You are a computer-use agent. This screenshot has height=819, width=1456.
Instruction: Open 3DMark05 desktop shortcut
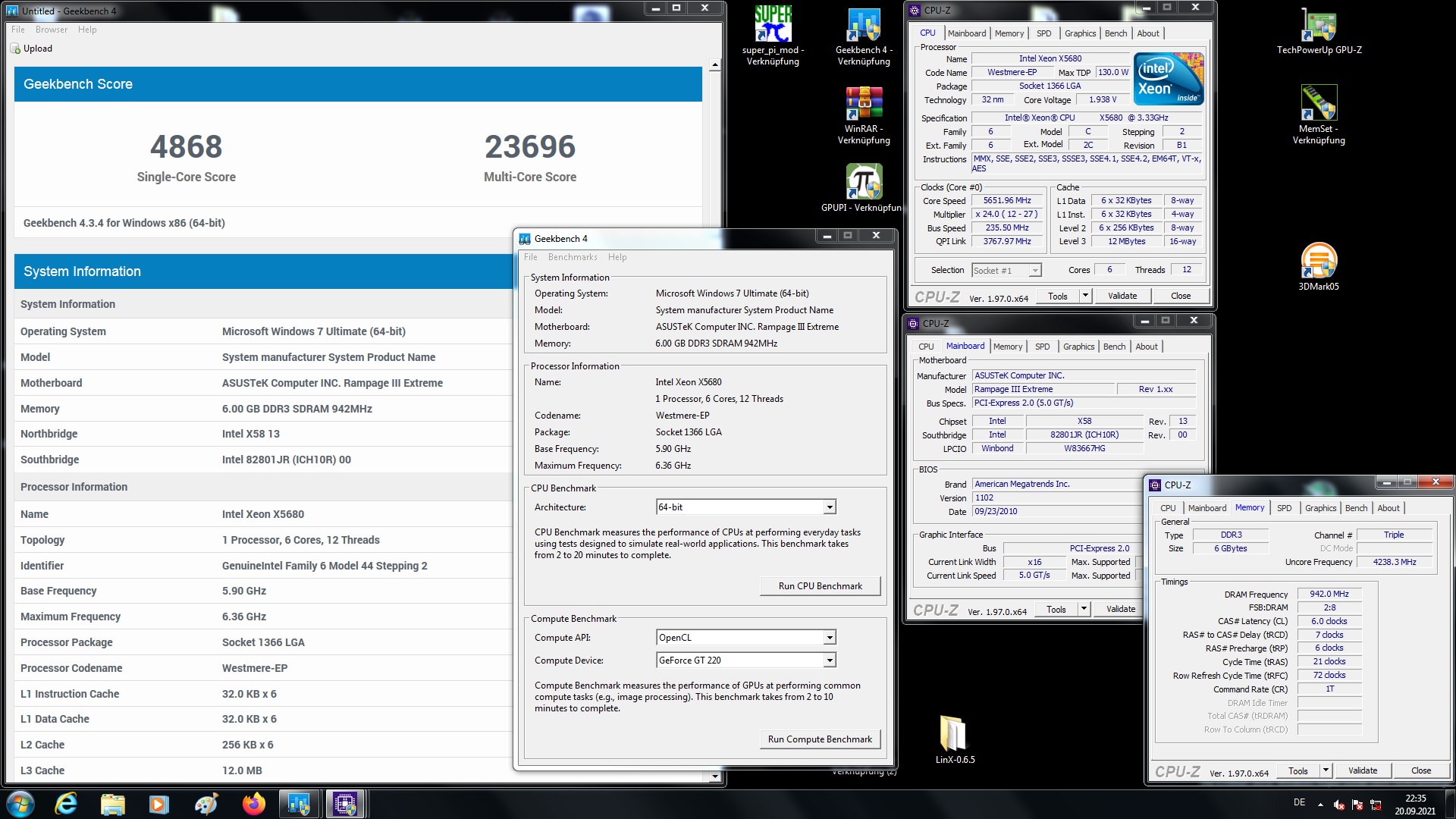(x=1319, y=265)
